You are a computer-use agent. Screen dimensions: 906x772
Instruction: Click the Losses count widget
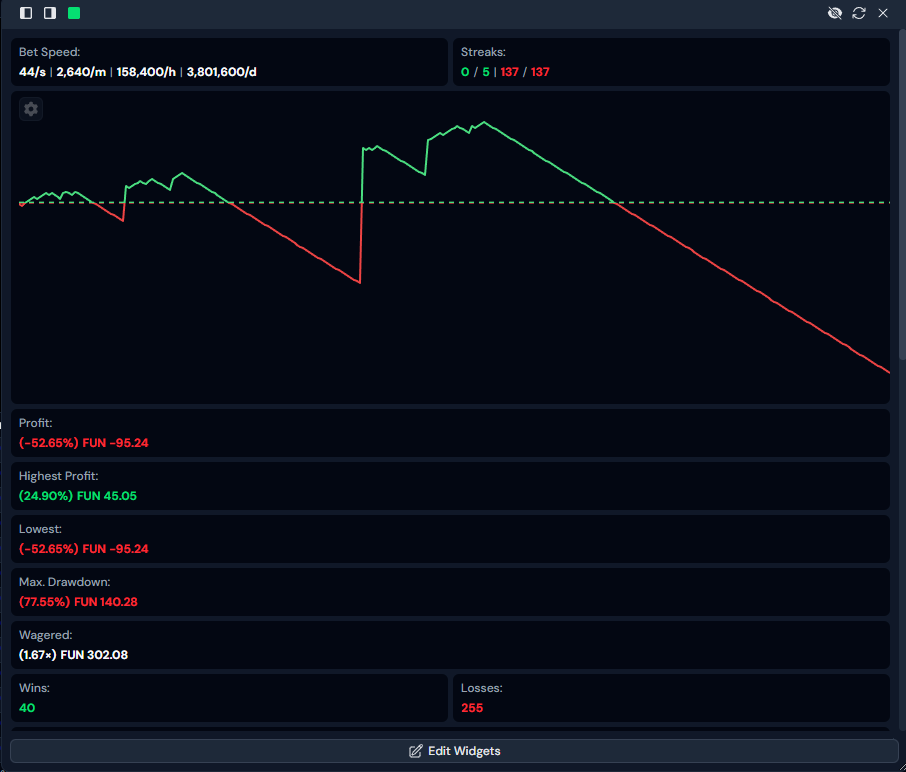(x=671, y=698)
